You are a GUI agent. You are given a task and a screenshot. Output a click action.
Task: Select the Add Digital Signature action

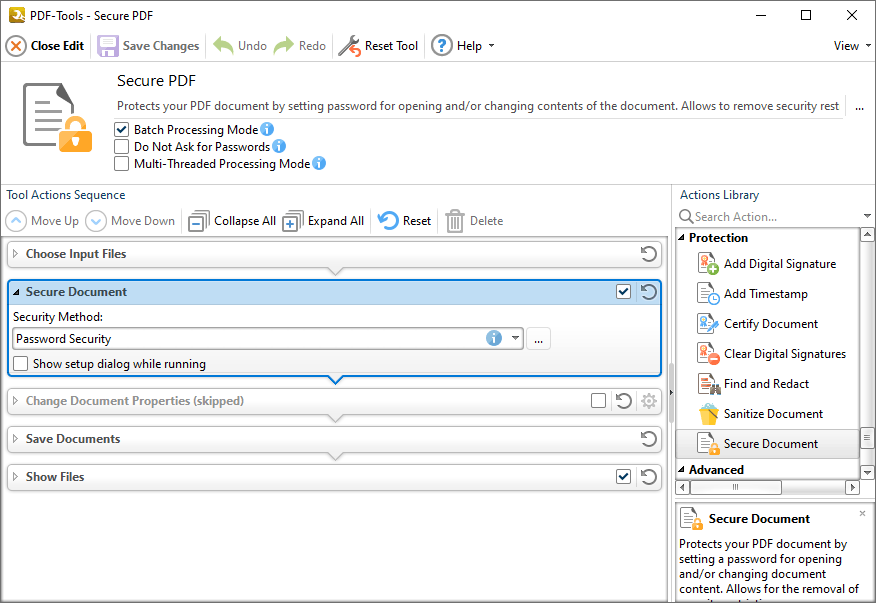778,263
